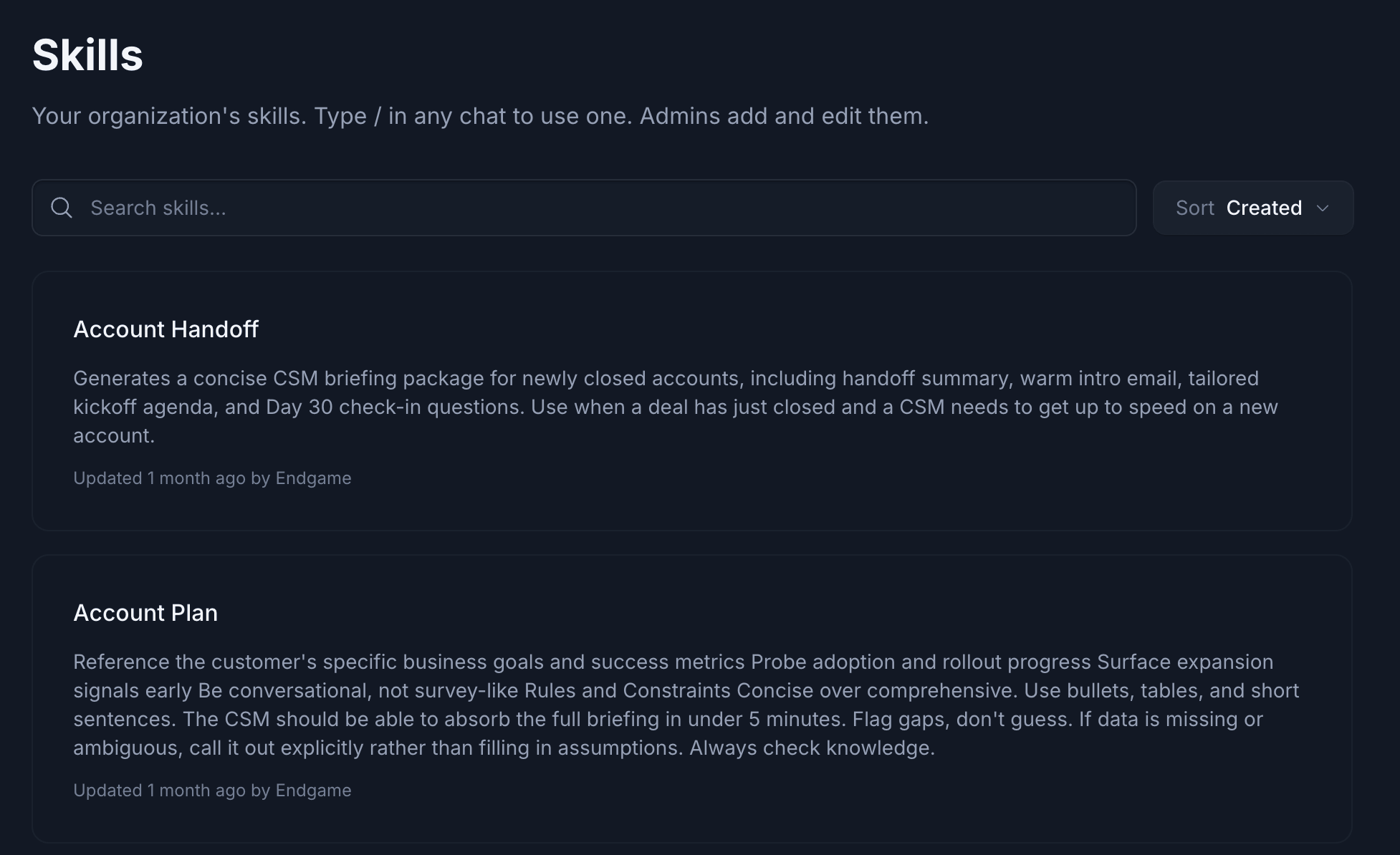Click the Account Plan description paragraph
This screenshot has width=1400, height=855.
686,705
